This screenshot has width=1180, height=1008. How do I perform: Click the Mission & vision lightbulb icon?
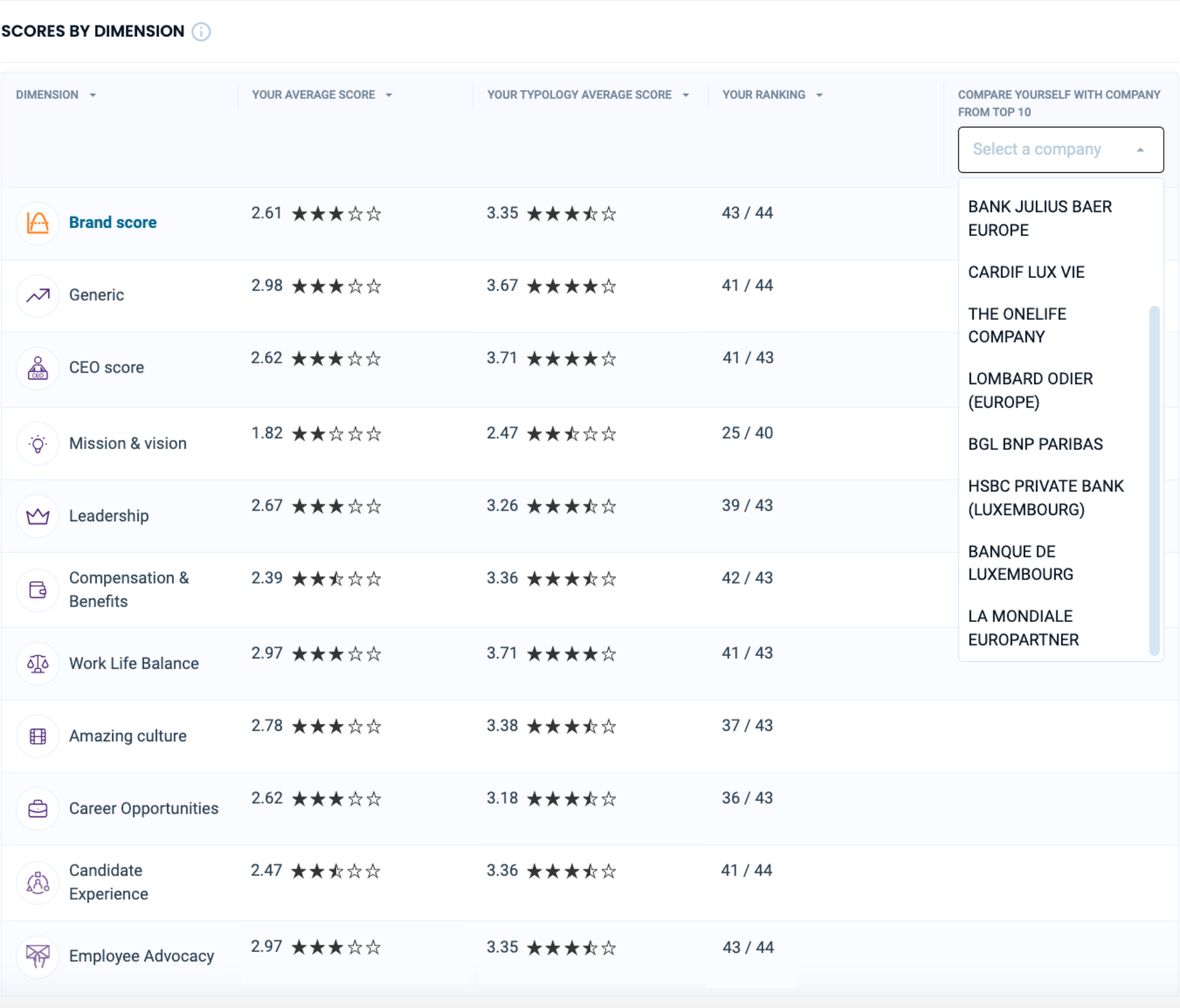coord(38,444)
